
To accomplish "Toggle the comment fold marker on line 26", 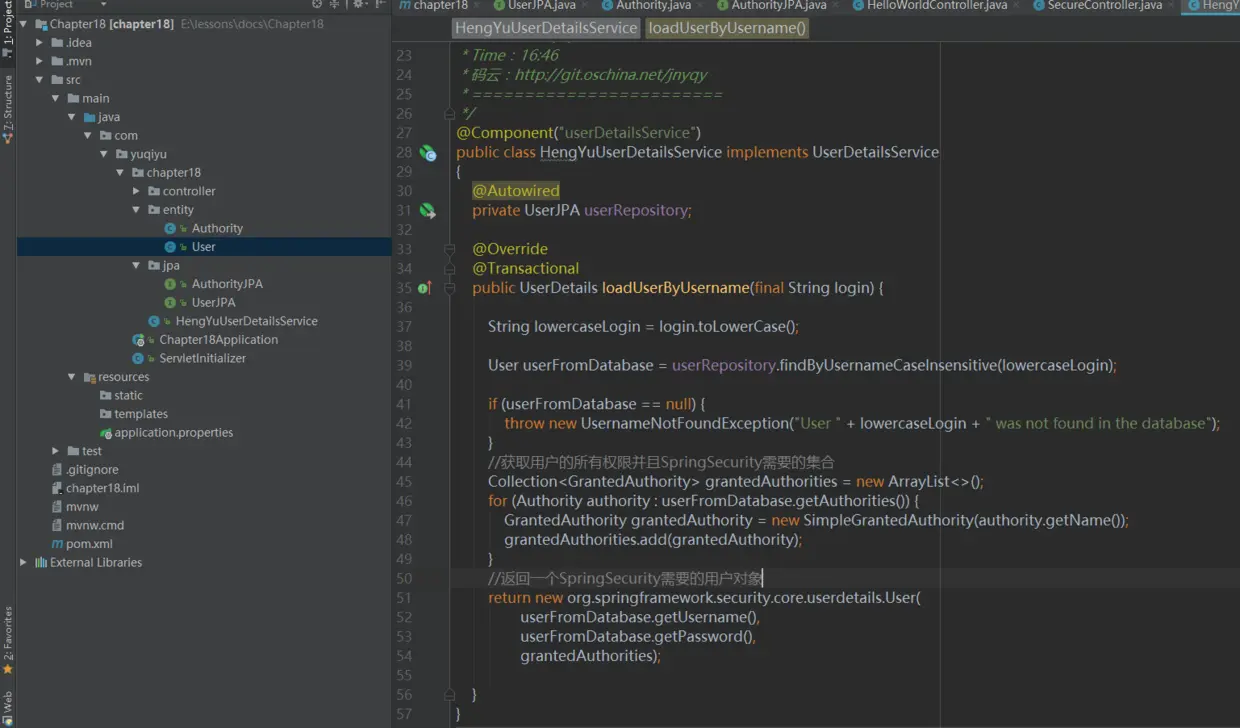I will [450, 114].
